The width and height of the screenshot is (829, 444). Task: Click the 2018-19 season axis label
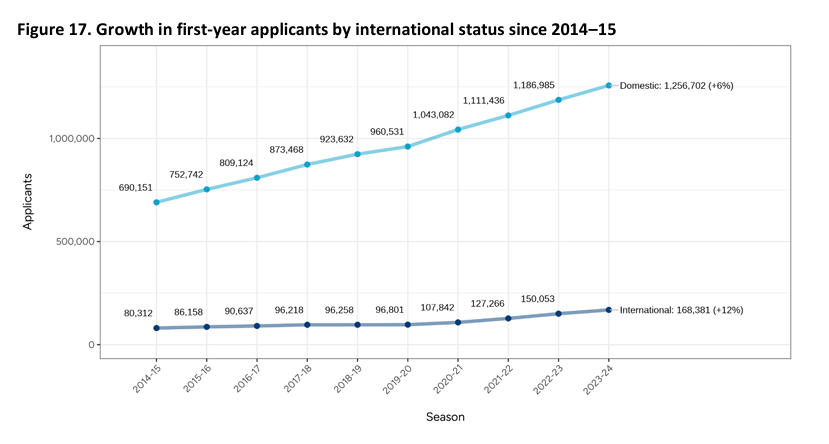click(347, 378)
